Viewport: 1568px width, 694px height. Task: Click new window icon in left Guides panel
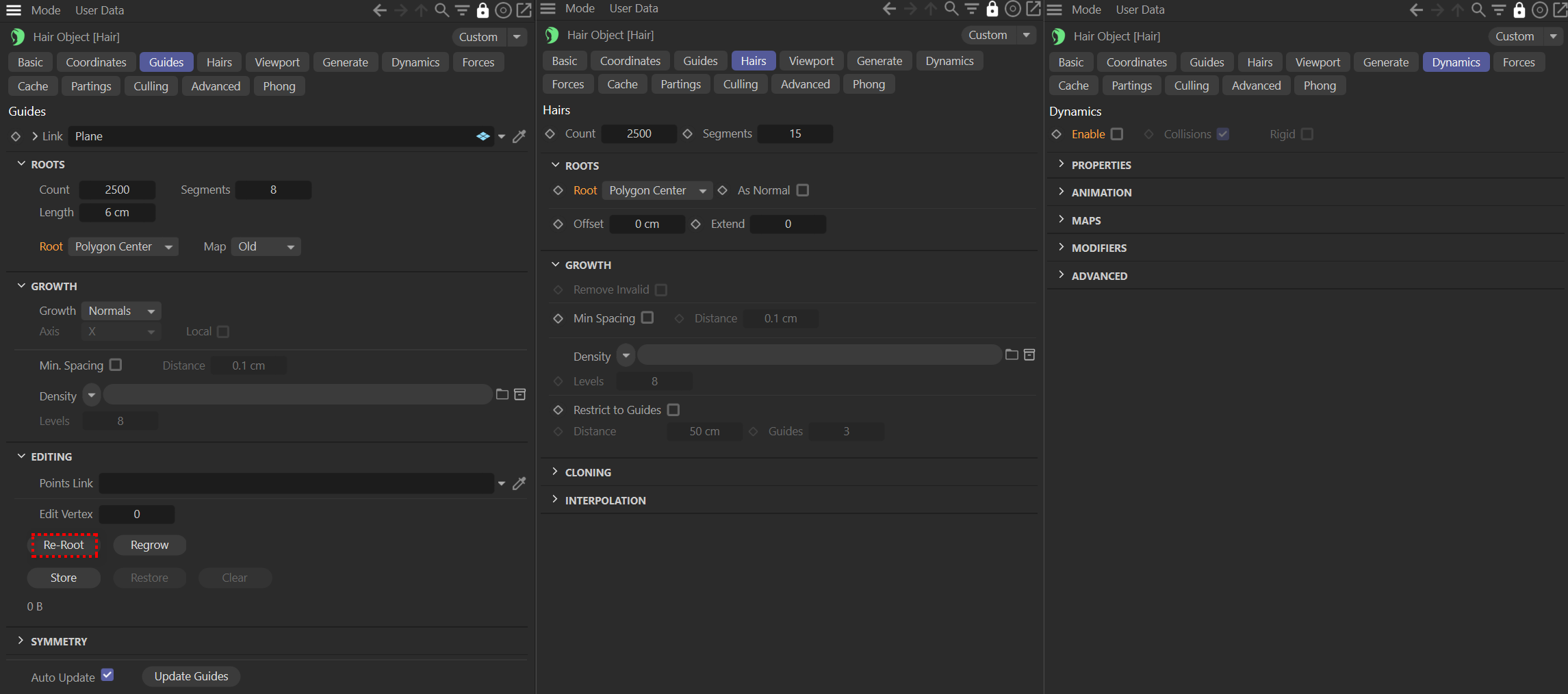[x=524, y=10]
